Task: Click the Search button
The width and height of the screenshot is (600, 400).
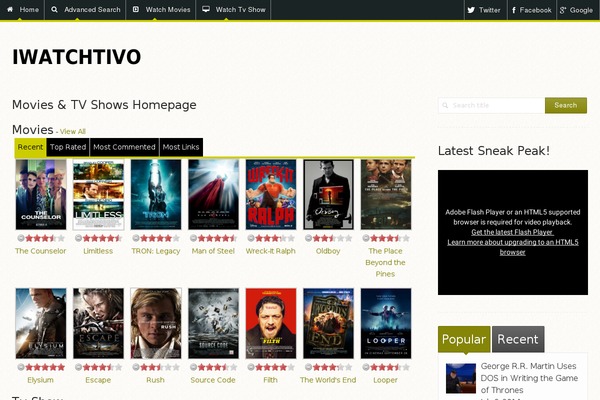Action: click(566, 105)
